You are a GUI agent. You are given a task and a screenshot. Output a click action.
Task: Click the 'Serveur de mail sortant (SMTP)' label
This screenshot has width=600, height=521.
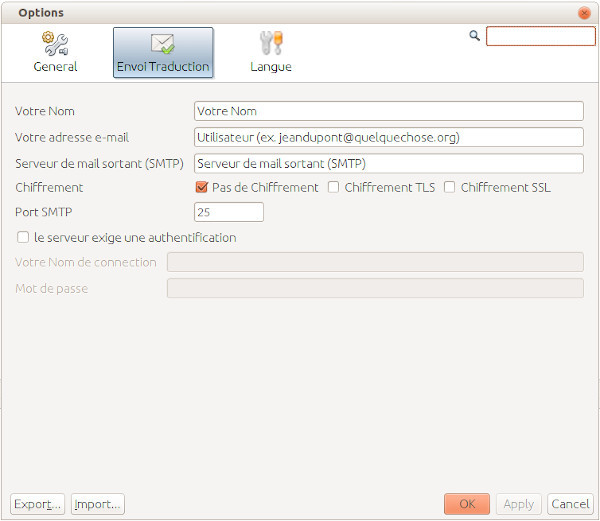[99, 164]
